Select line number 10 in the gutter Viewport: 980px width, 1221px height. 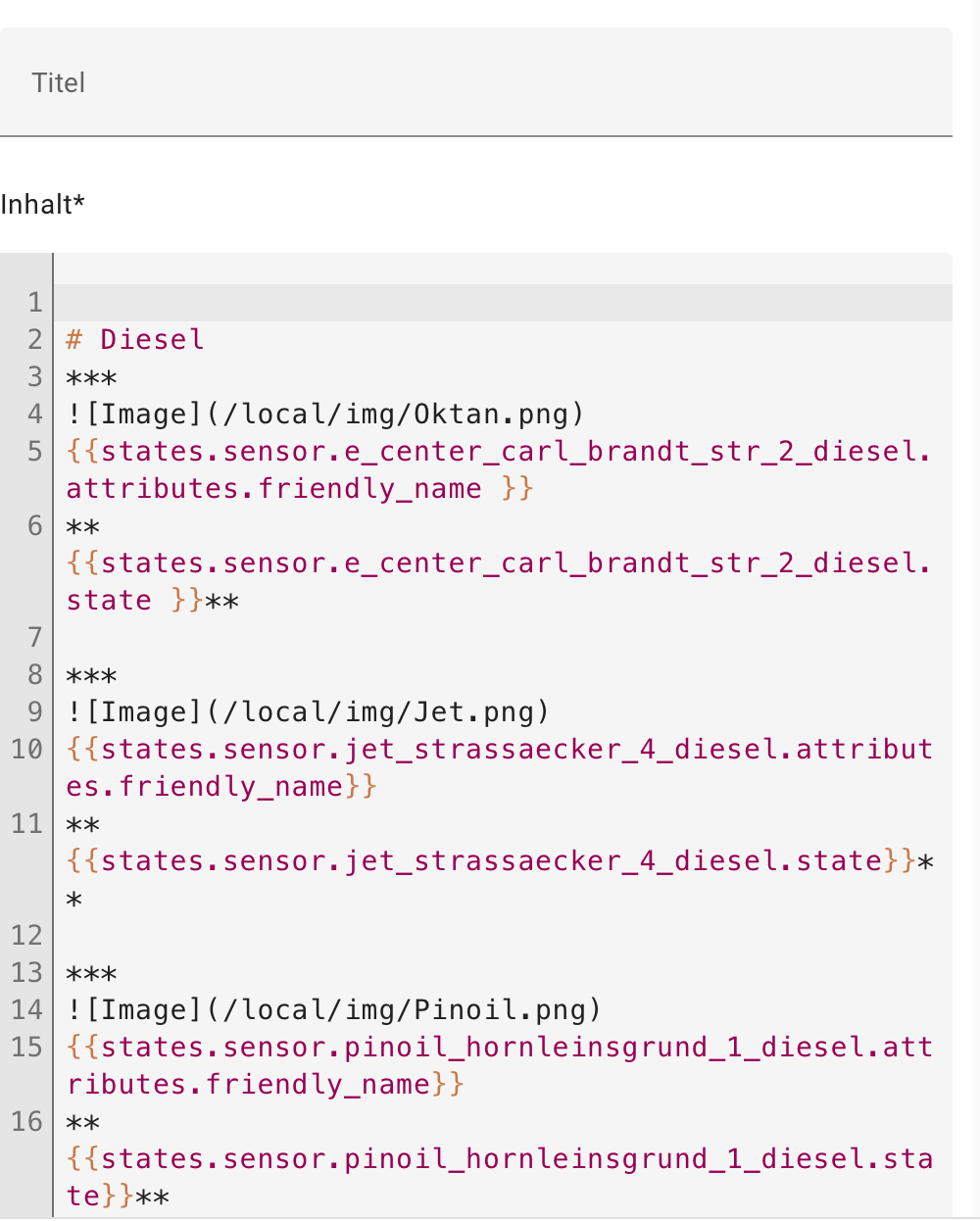(x=27, y=750)
